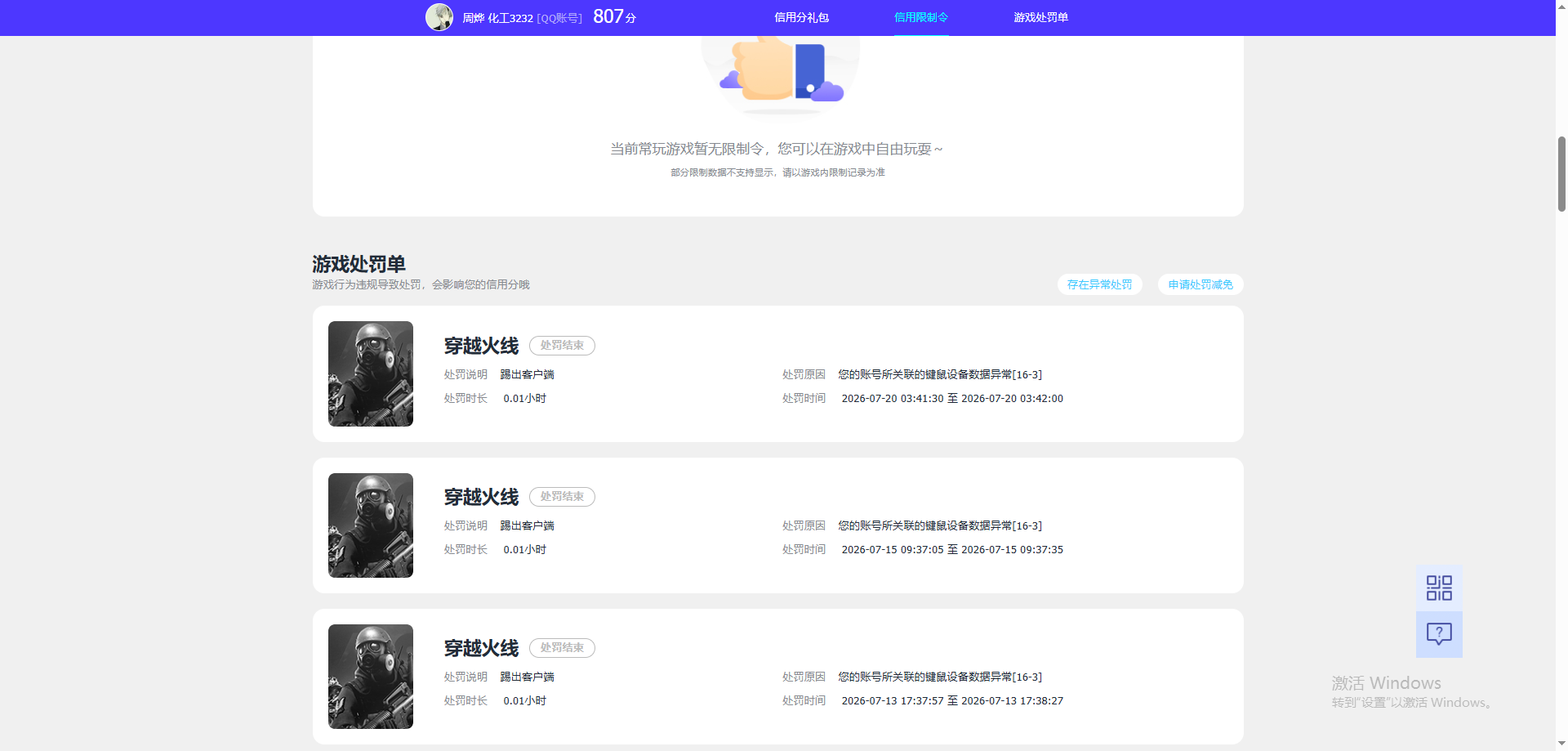Open the help question bubble icon

tap(1439, 634)
